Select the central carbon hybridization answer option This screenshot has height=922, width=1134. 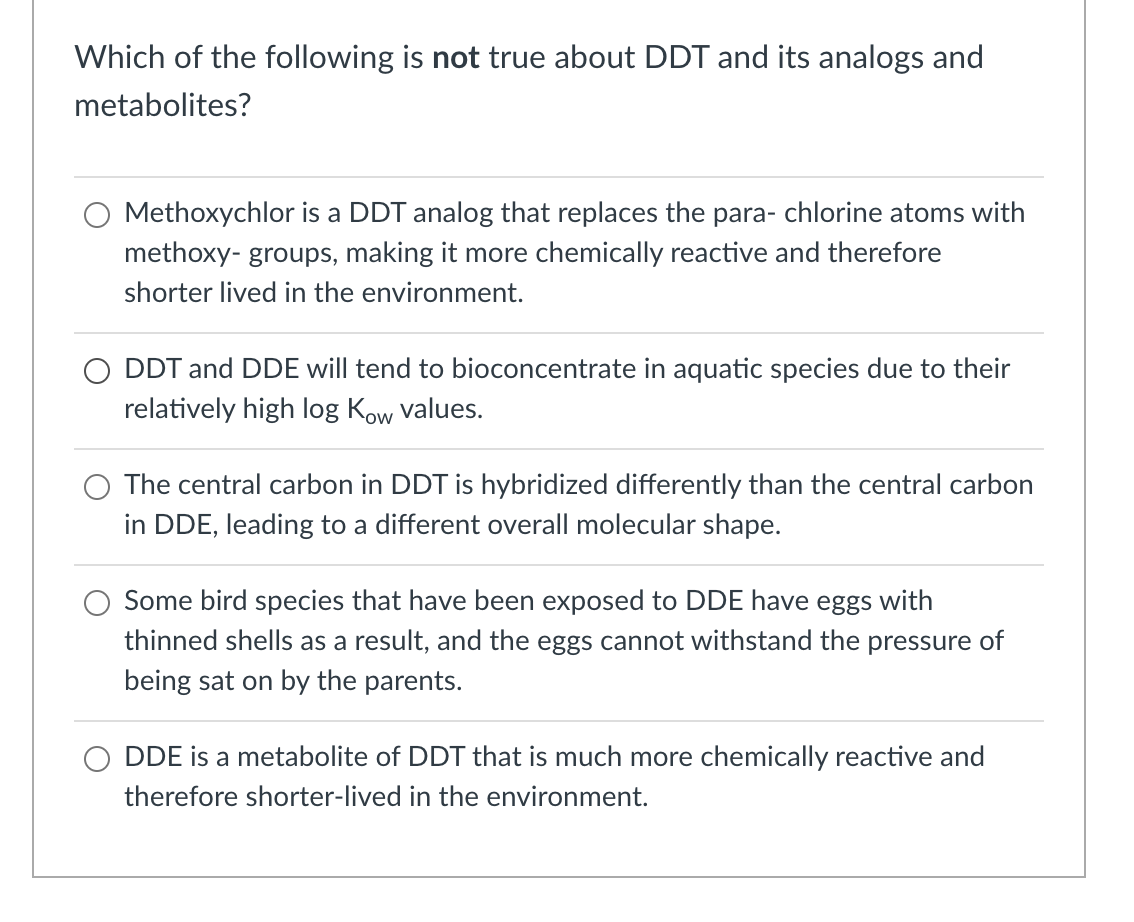[x=97, y=486]
